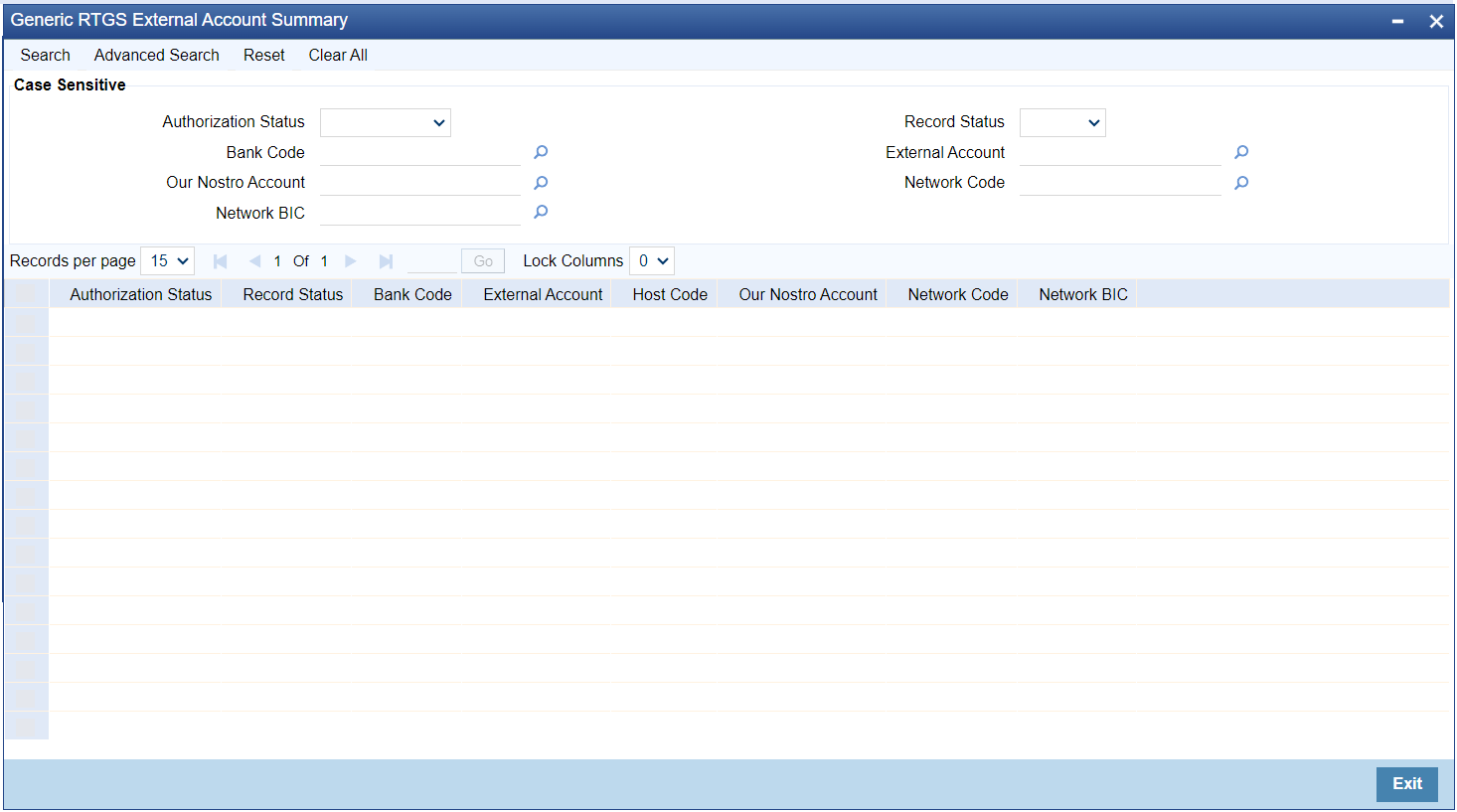Click the Exit button
This screenshot has height=812, width=1457.
1407,783
